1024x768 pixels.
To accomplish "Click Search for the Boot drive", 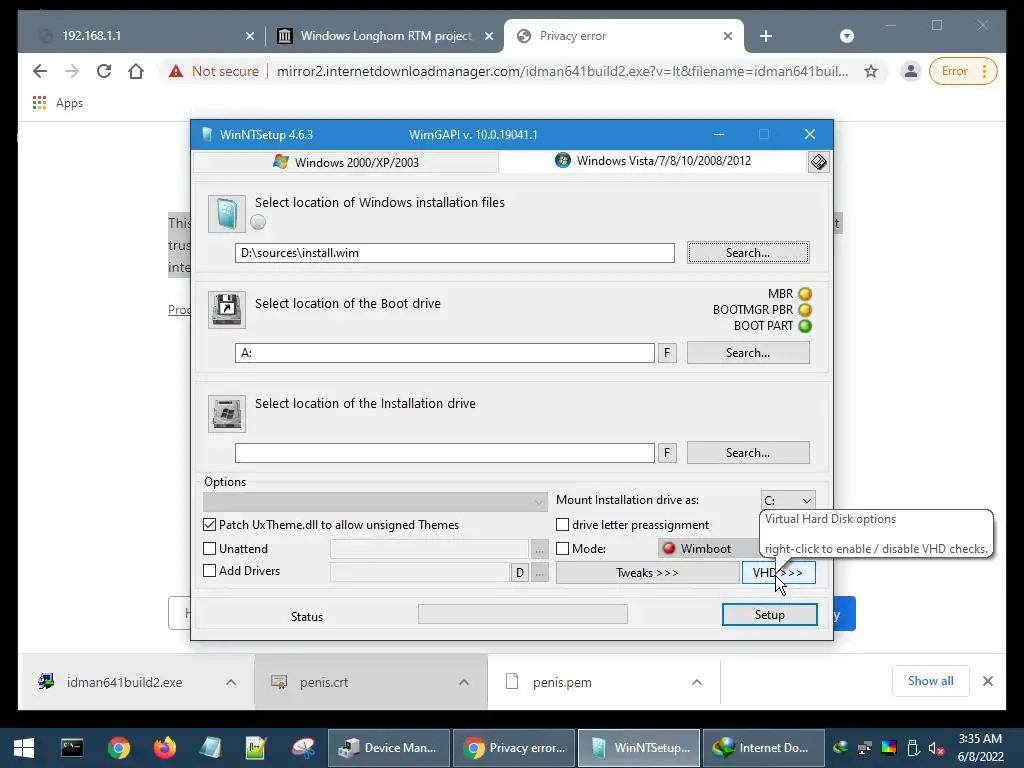I will point(748,353).
